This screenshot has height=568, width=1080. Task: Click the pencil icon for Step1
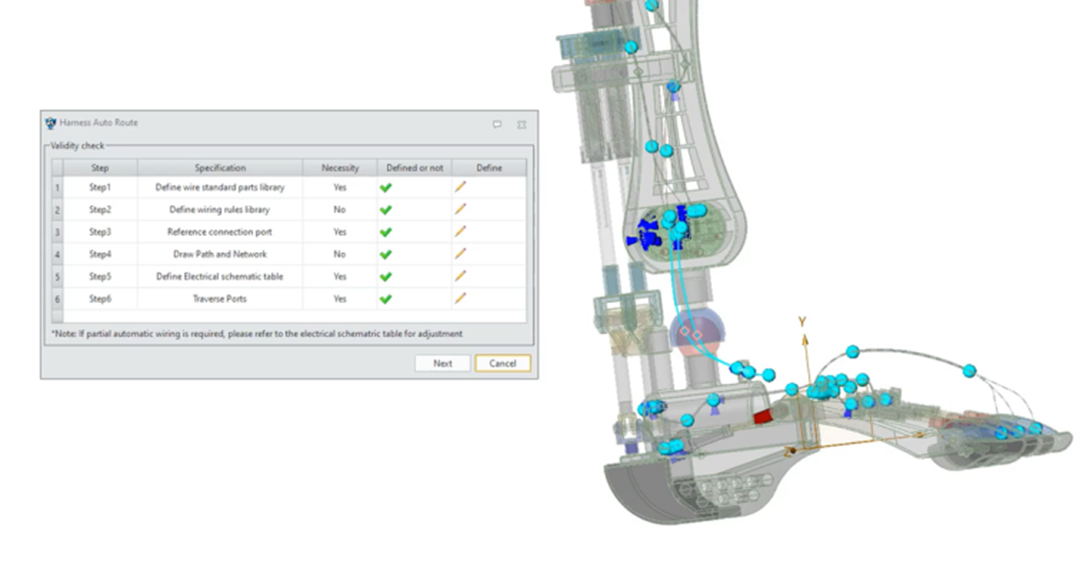[461, 187]
